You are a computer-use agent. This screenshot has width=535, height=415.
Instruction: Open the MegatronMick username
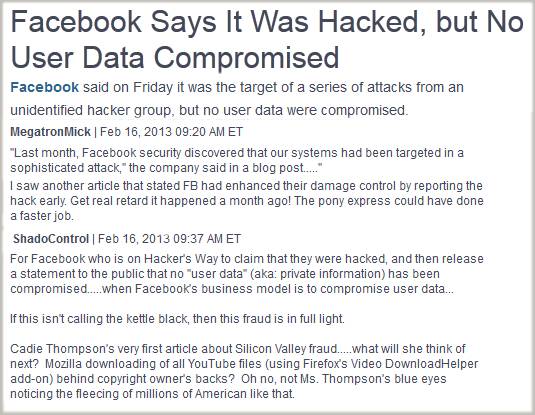[x=50, y=132]
